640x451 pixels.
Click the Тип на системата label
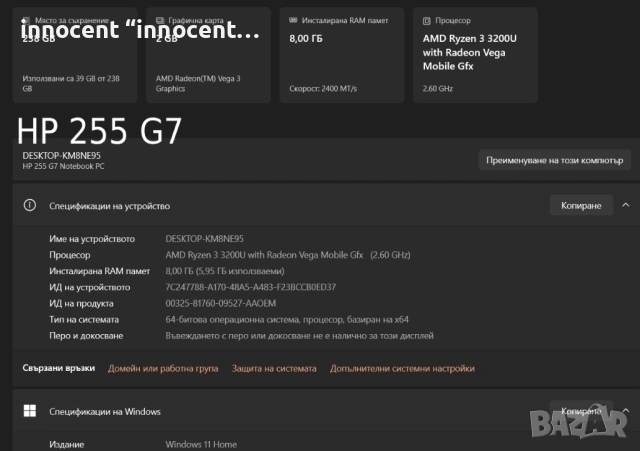[84, 320]
